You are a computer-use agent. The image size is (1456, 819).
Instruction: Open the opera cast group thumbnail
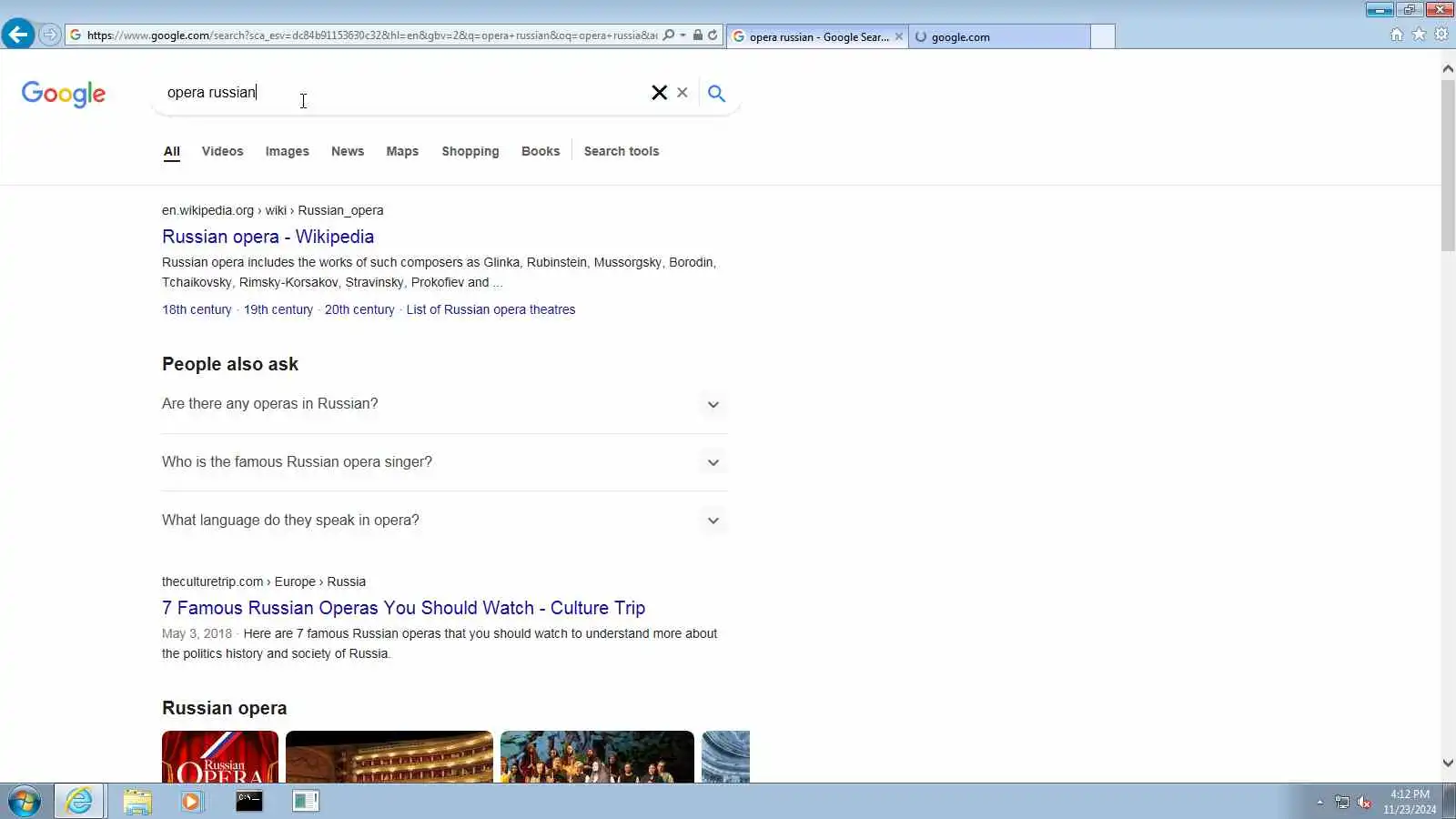click(597, 756)
